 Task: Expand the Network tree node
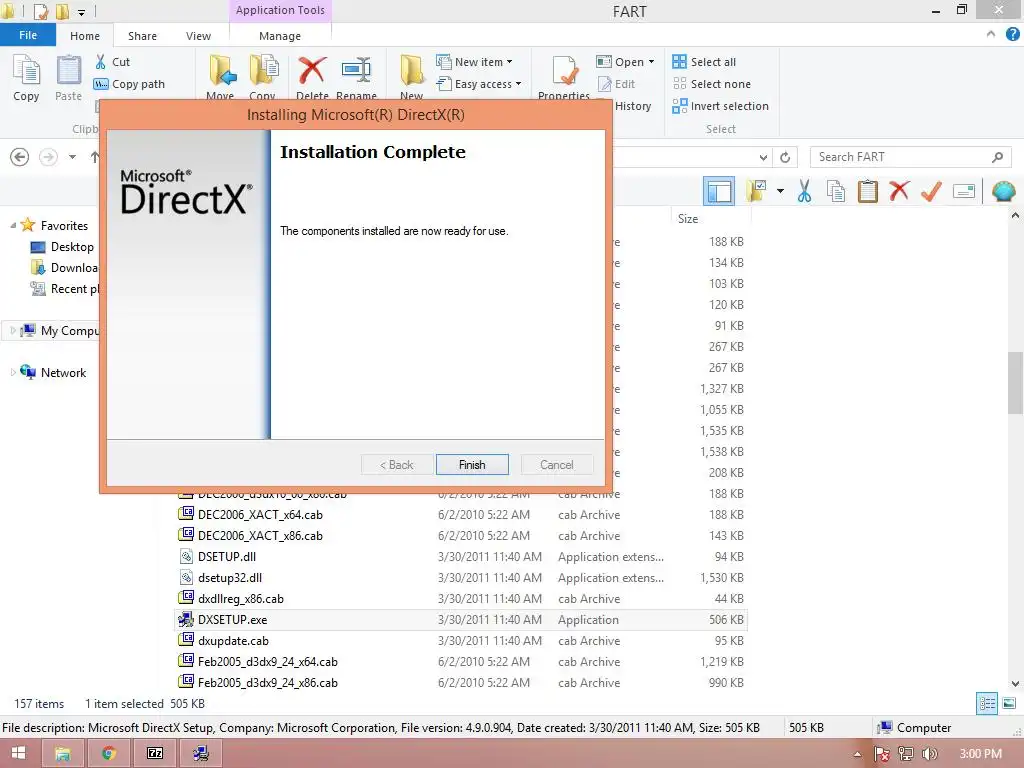[x=12, y=372]
